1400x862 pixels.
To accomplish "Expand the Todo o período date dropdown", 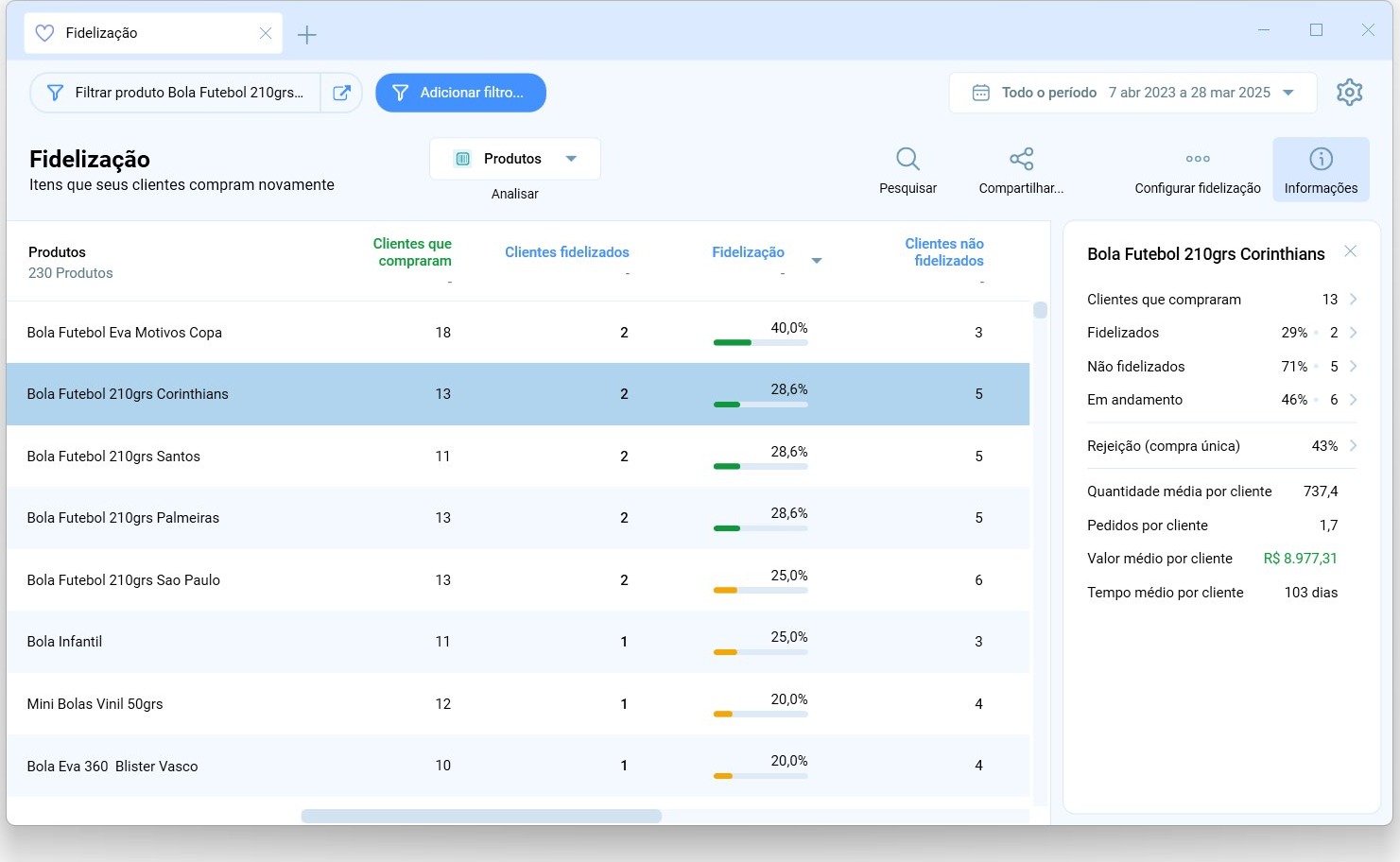I will coord(1288,93).
